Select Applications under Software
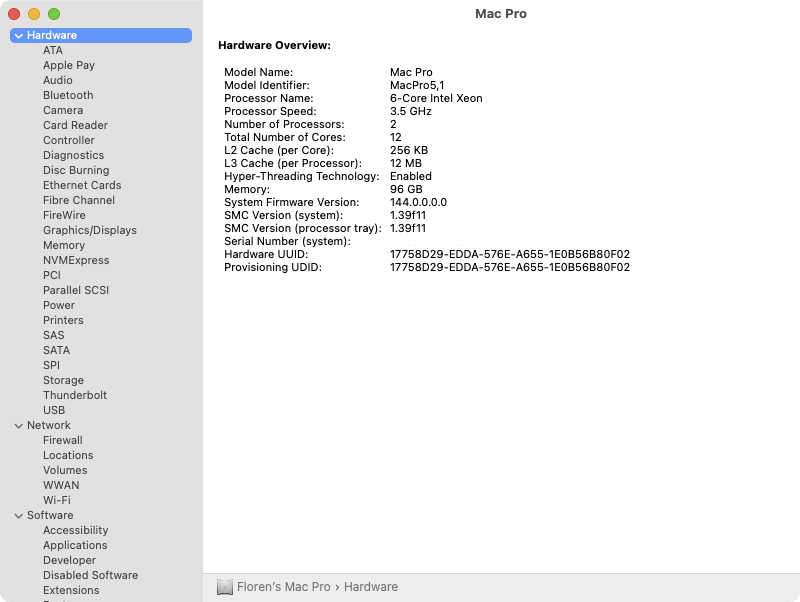 pos(75,545)
